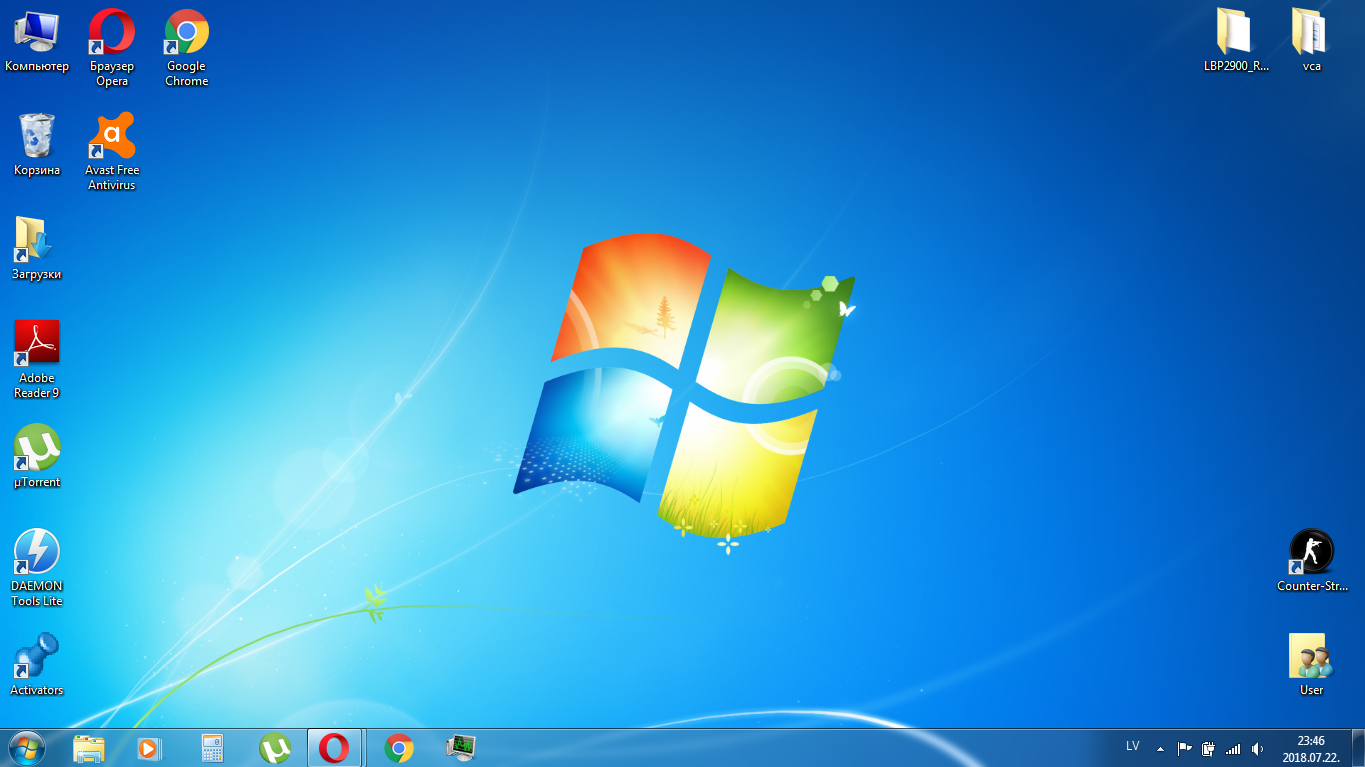
Task: Select the Counter-Strike desktop shortcut
Action: click(x=1312, y=561)
